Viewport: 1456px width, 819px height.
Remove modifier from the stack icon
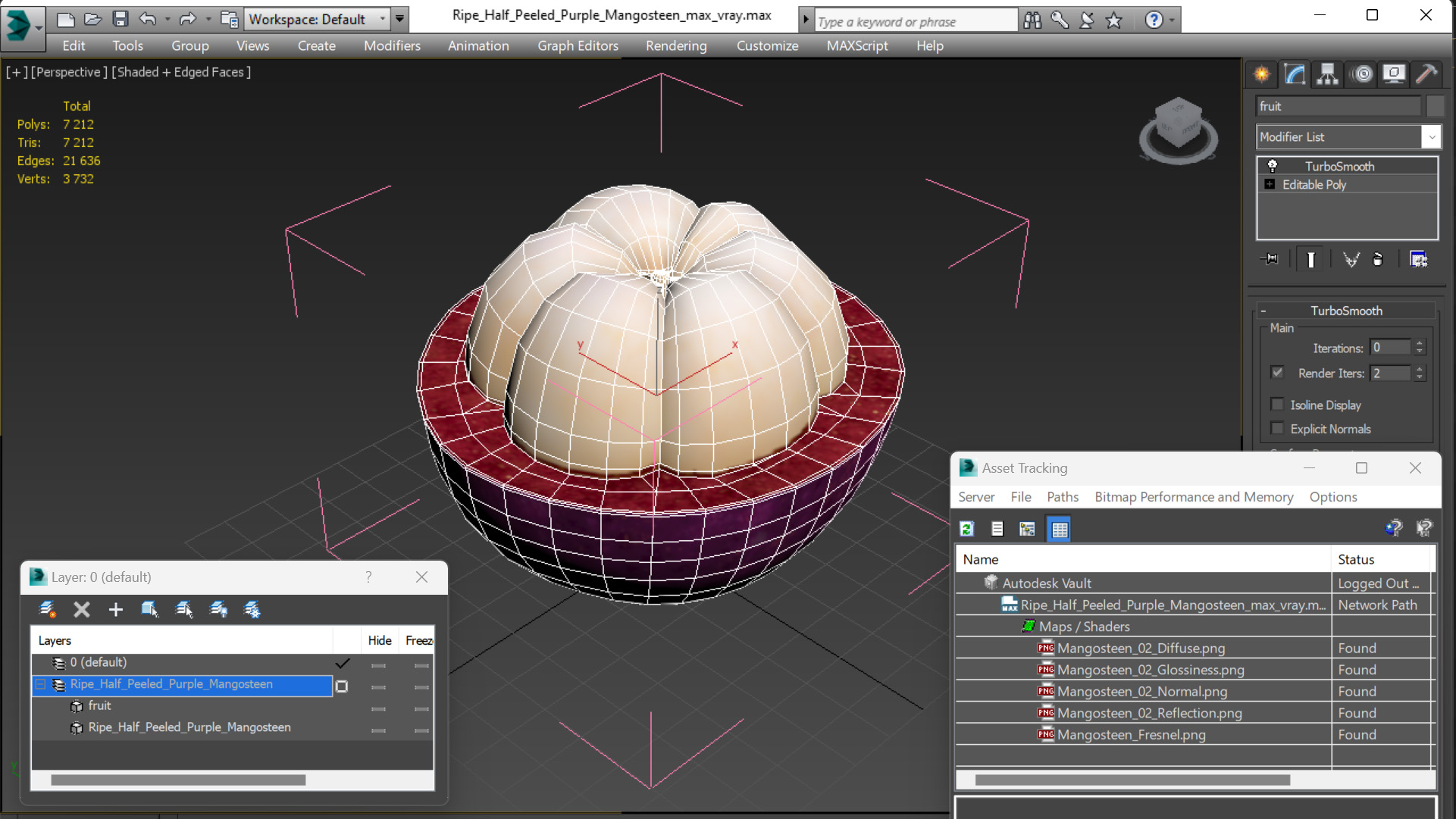click(x=1378, y=259)
